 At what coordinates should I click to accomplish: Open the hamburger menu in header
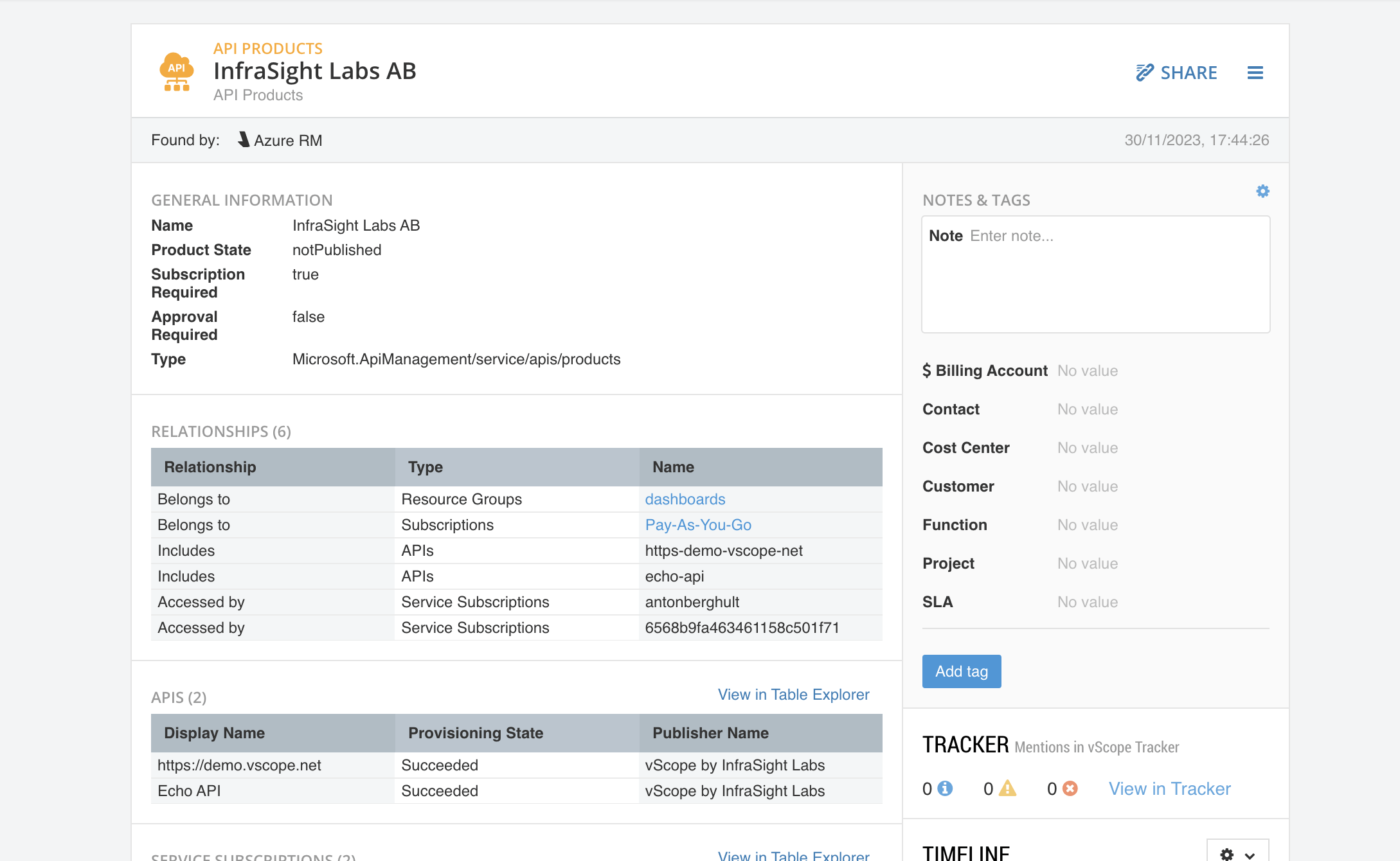click(x=1255, y=73)
